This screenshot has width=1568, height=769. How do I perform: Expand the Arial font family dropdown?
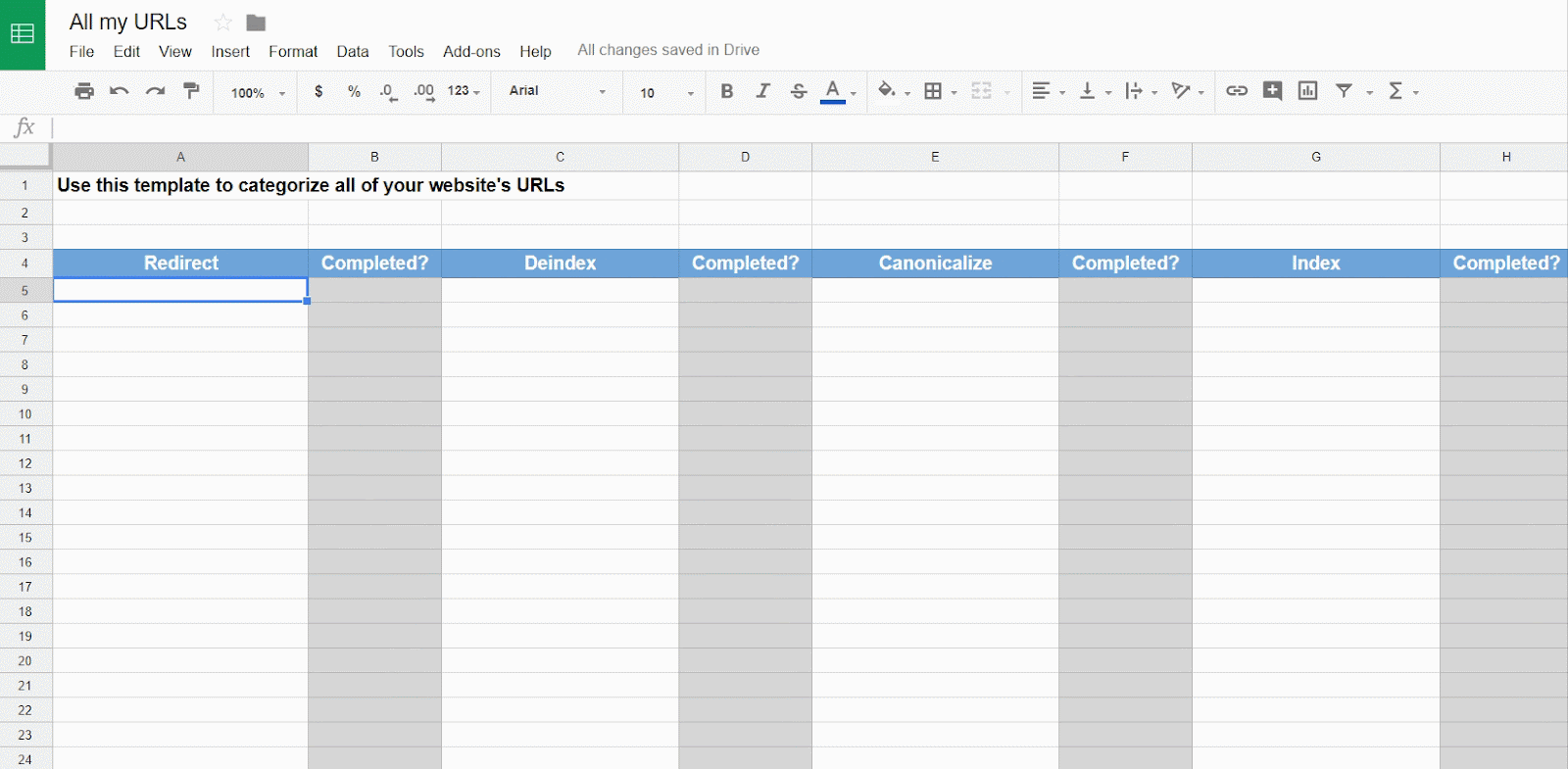tap(557, 91)
